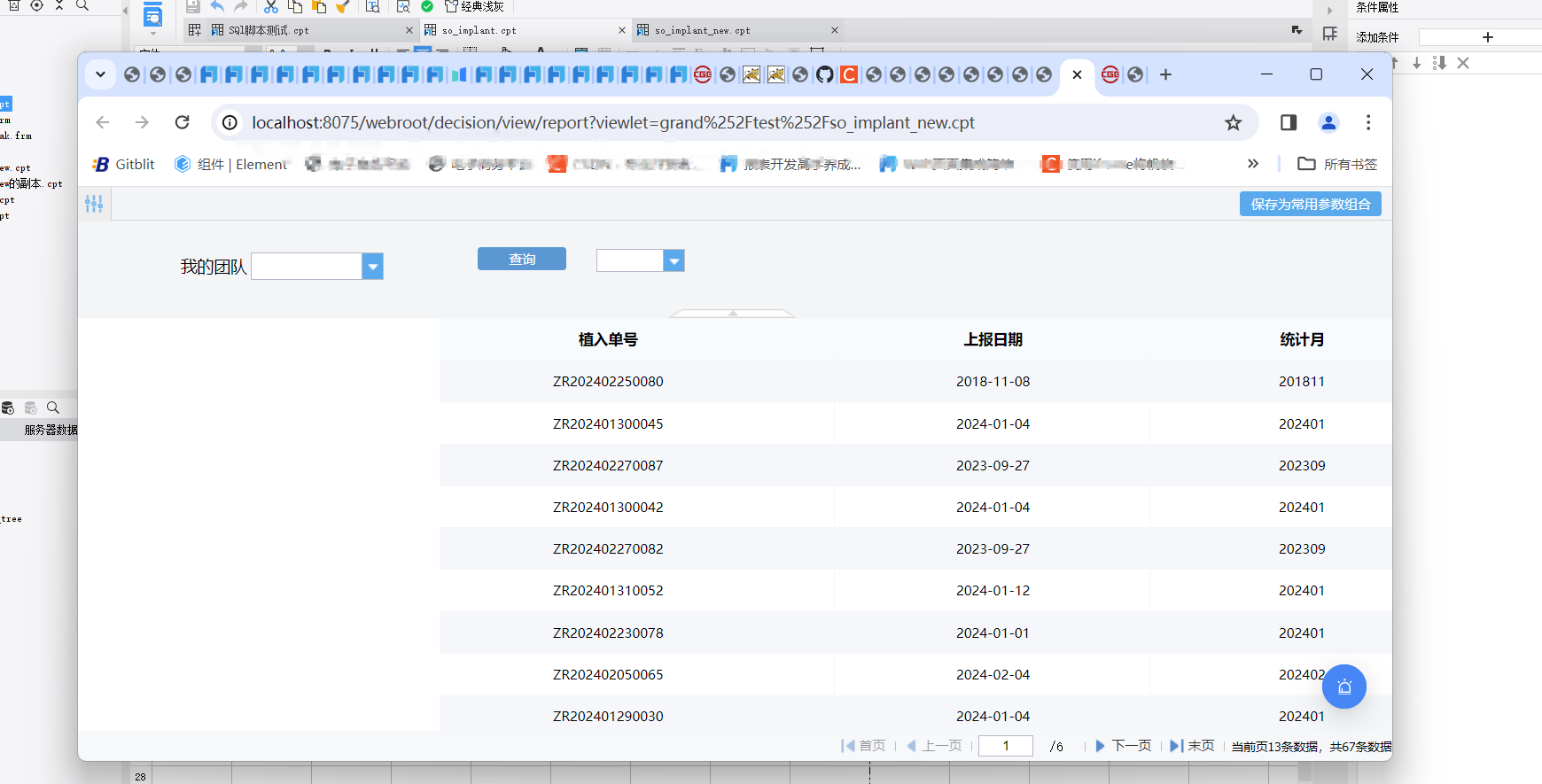
Task: Switch to the GitHub browser tab
Action: [x=825, y=74]
